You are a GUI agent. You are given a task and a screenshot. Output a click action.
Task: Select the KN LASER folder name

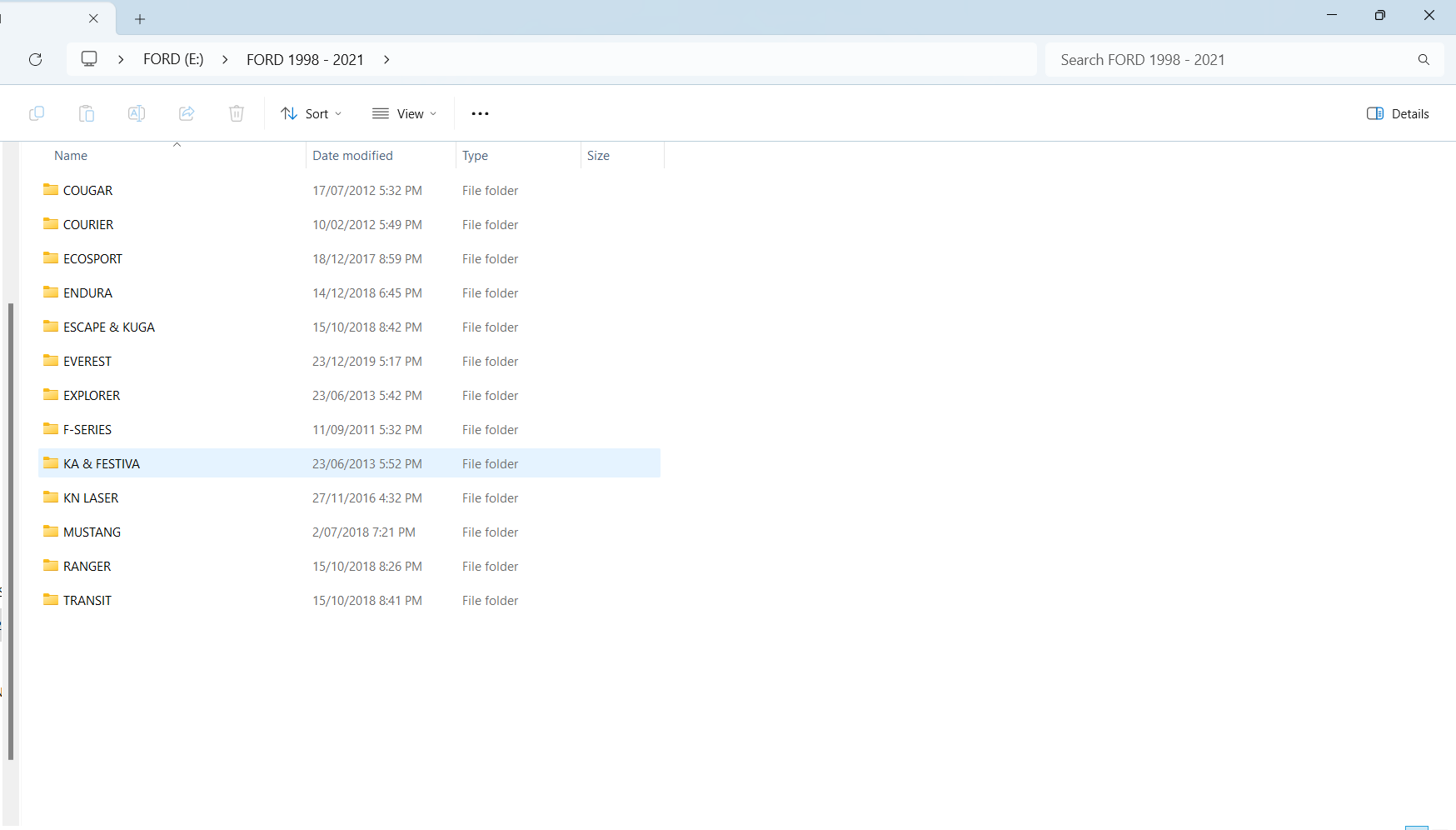[x=91, y=497]
